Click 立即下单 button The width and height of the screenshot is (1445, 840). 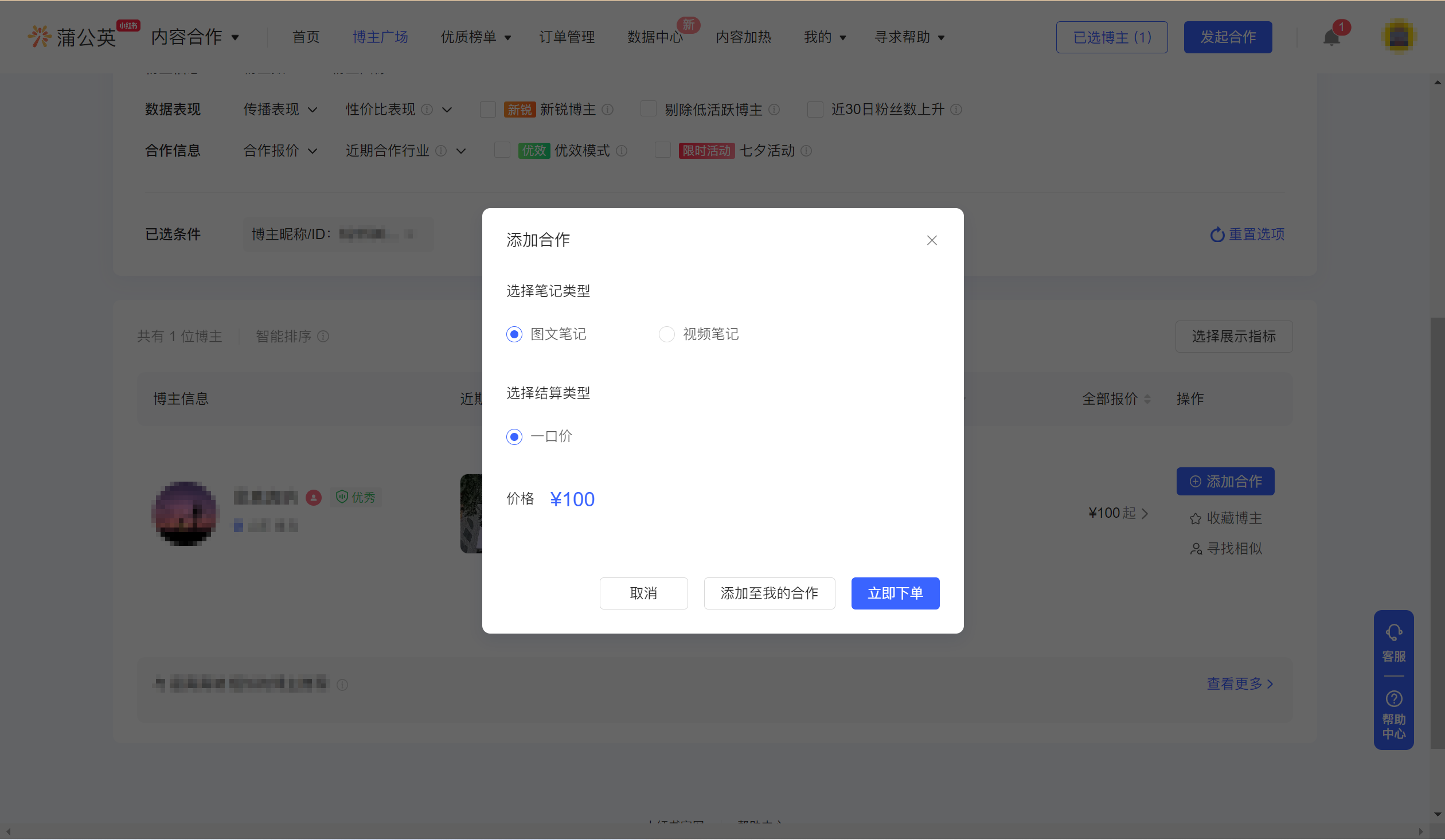pos(895,593)
